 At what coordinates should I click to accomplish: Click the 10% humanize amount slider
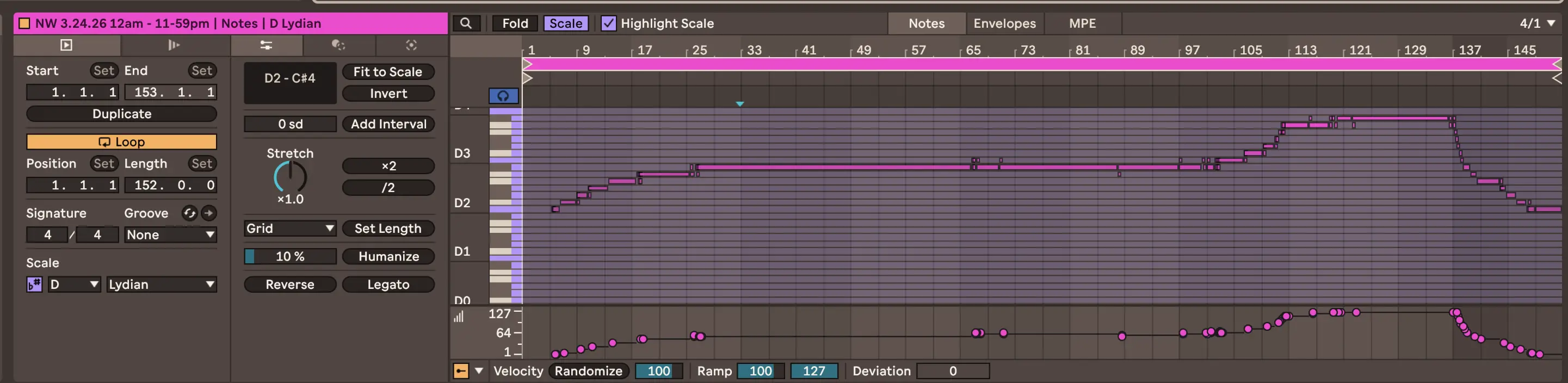290,256
